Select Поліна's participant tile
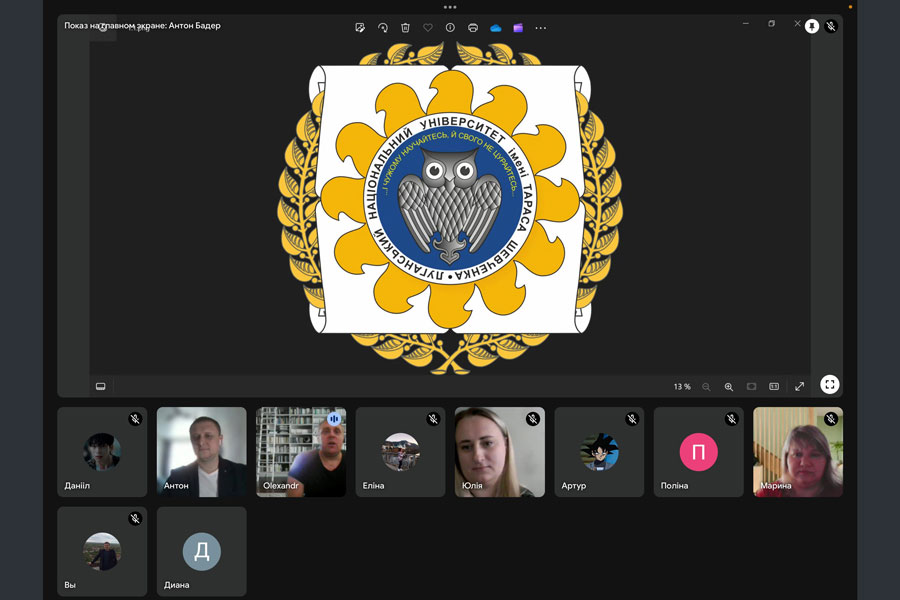 pyautogui.click(x=698, y=452)
